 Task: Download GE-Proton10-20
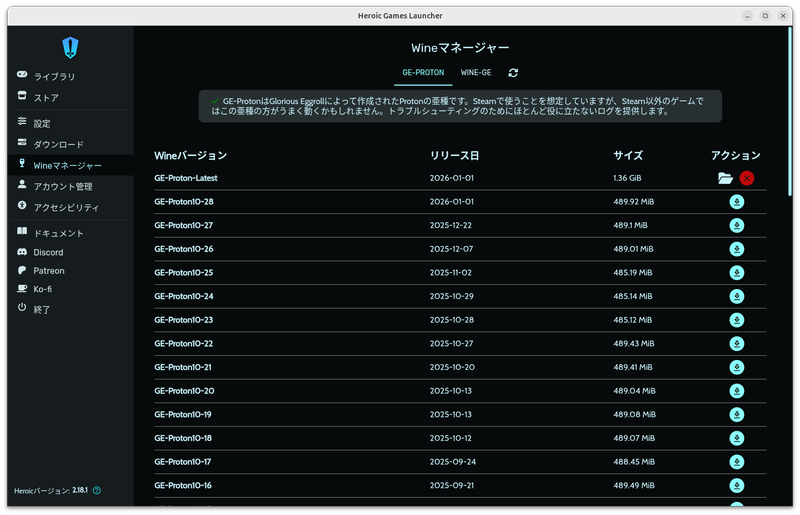tap(736, 391)
